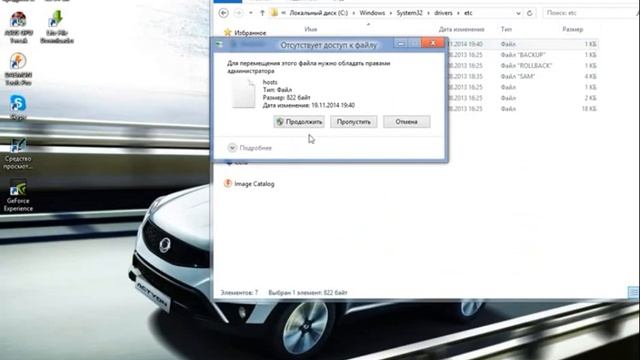Navigate to Windows in the address bar

[372, 13]
